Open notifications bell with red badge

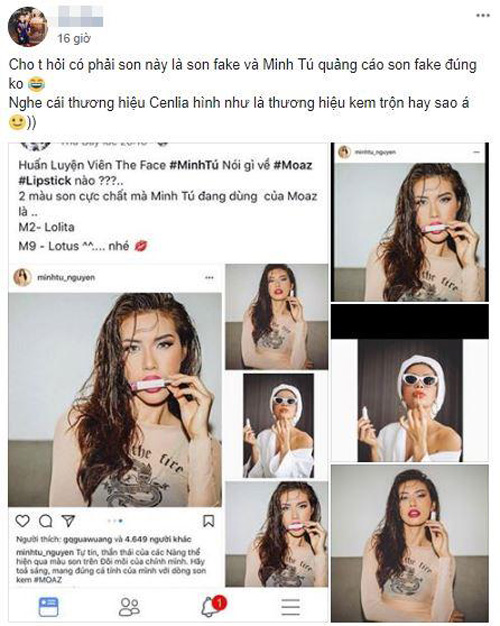212,606
